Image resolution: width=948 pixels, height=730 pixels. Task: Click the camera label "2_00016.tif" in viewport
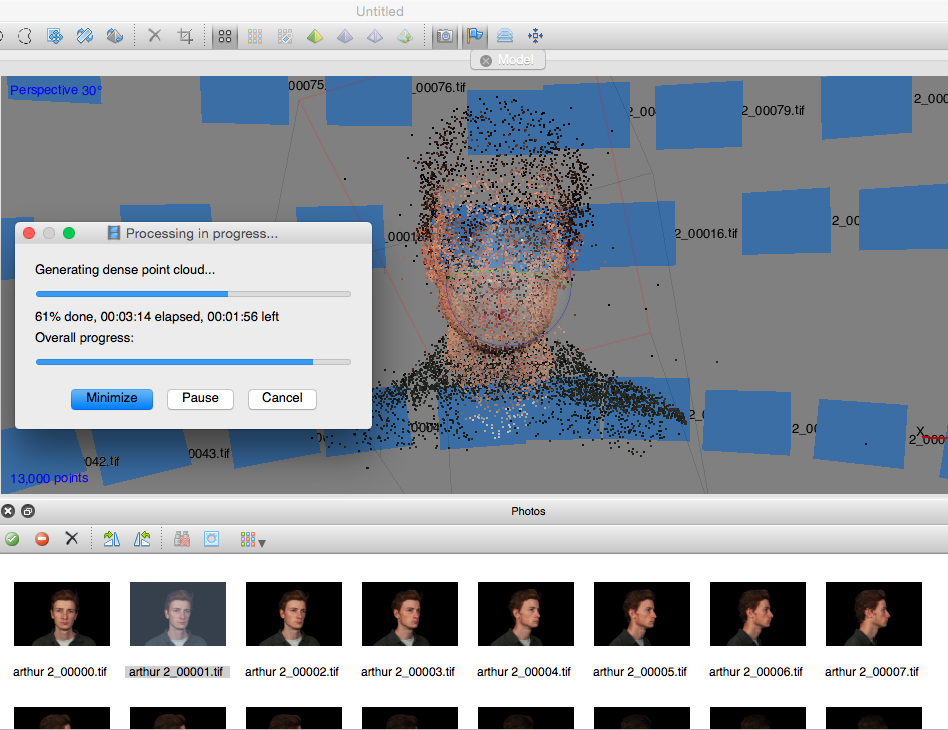point(706,233)
